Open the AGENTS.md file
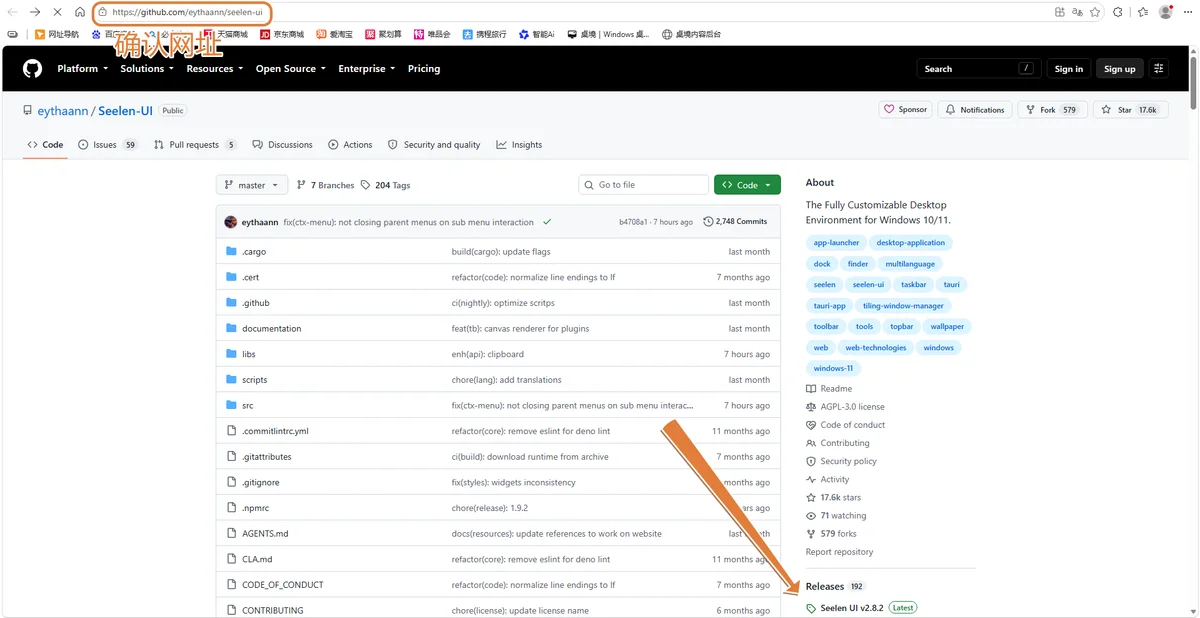Image resolution: width=1200 pixels, height=618 pixels. [x=265, y=533]
